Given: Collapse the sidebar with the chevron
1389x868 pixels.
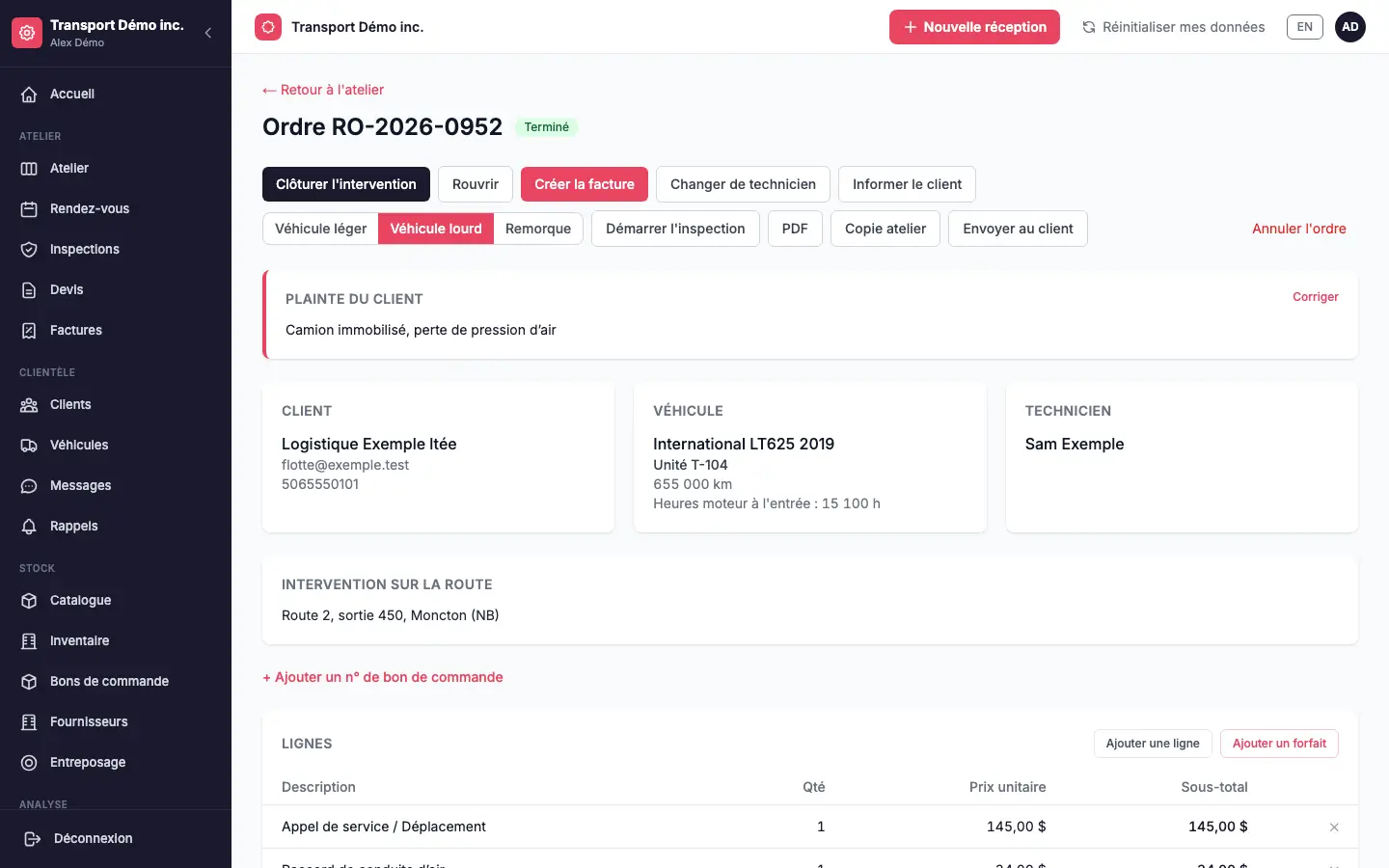Looking at the screenshot, I should (208, 33).
